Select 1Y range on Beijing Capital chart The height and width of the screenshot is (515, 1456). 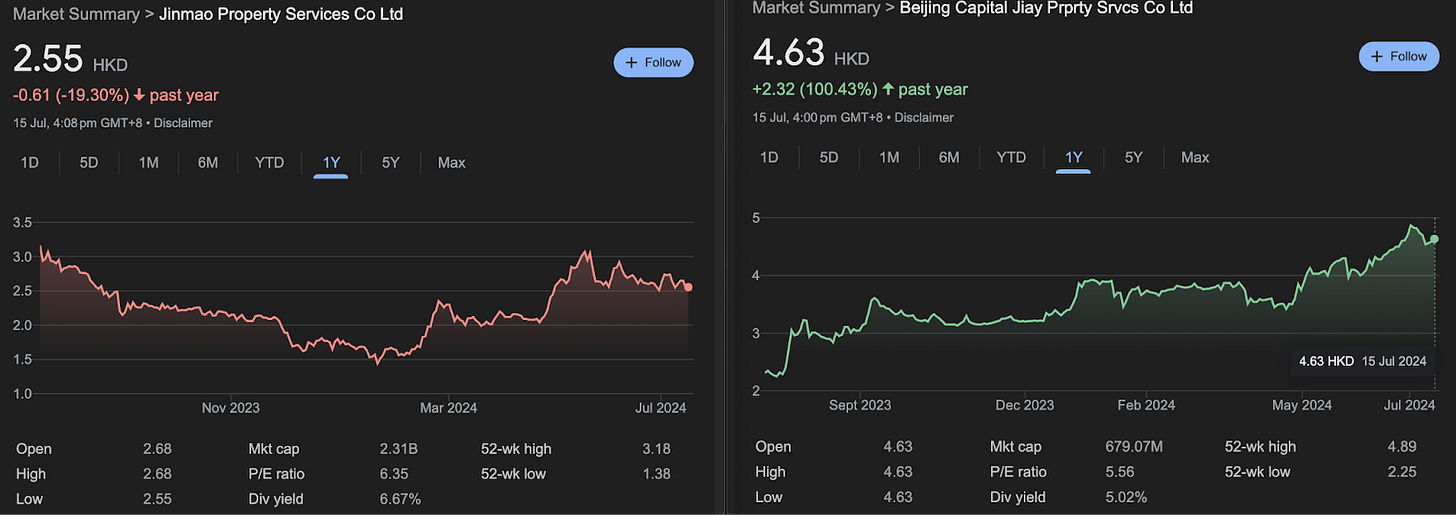pos(1074,157)
